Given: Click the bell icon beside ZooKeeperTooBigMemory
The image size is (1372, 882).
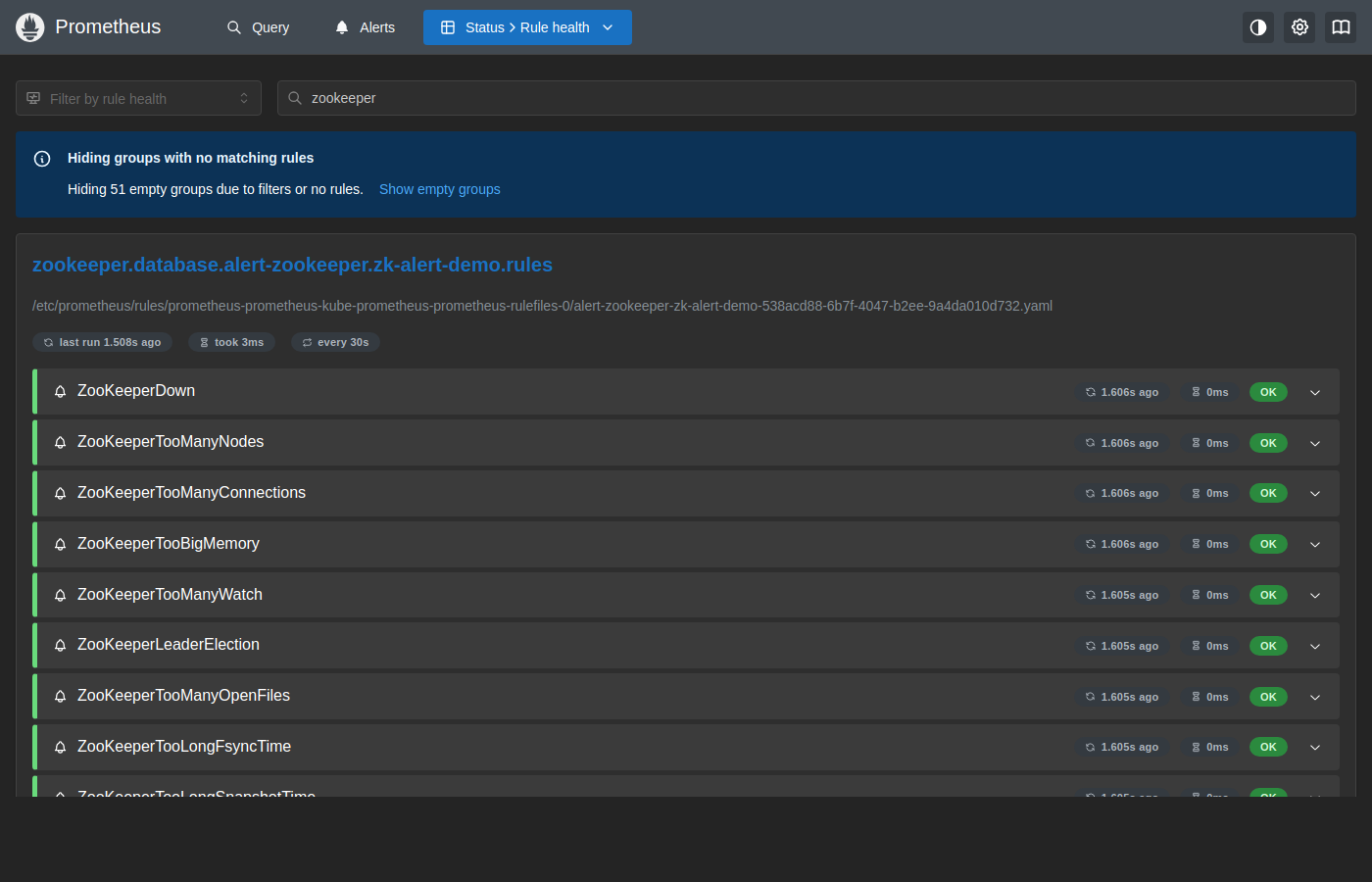Looking at the screenshot, I should 60,544.
